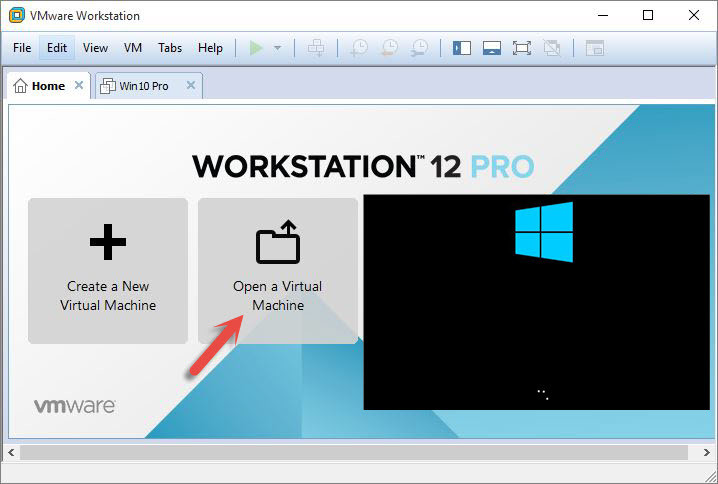Close the Win10 Pro tab
The width and height of the screenshot is (718, 484).
pyautogui.click(x=189, y=86)
